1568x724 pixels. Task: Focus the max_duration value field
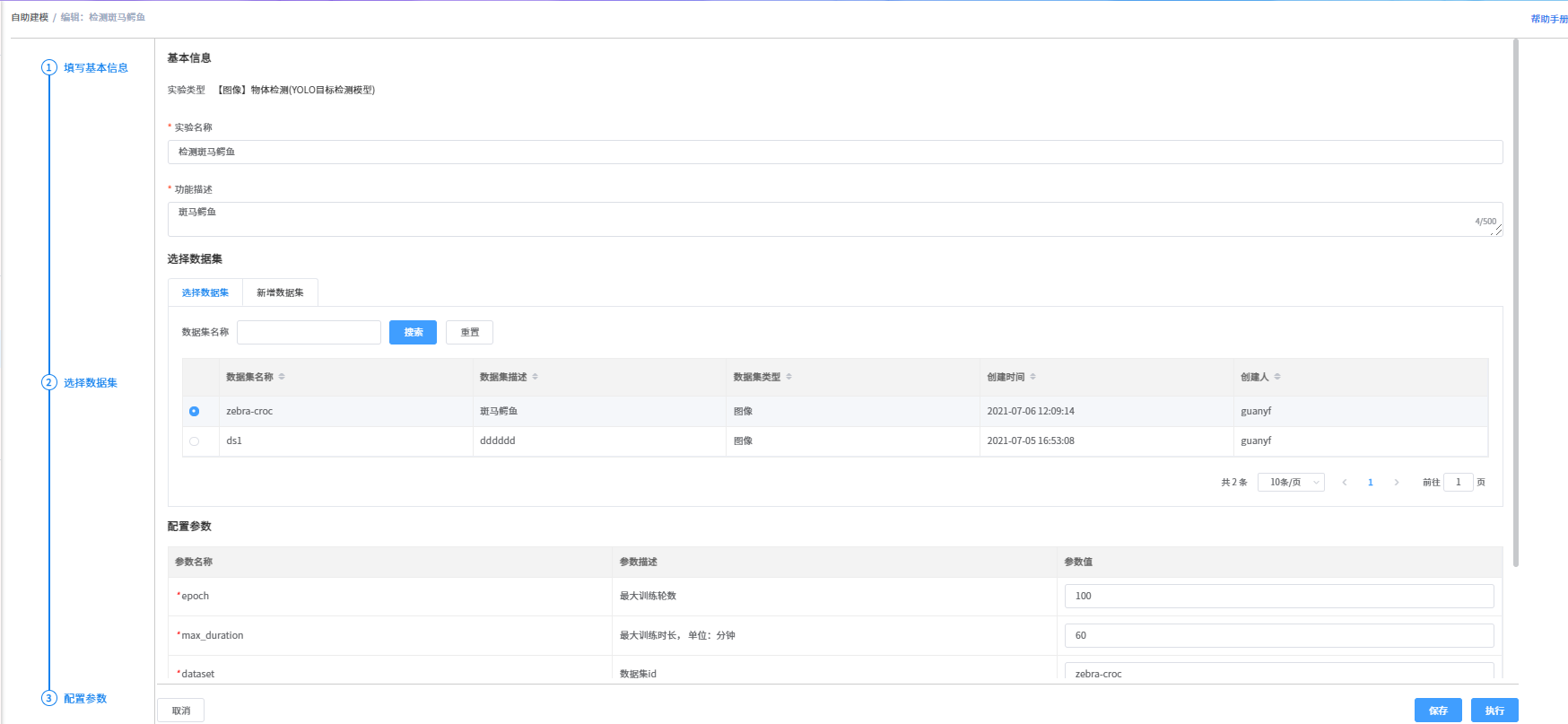1279,635
